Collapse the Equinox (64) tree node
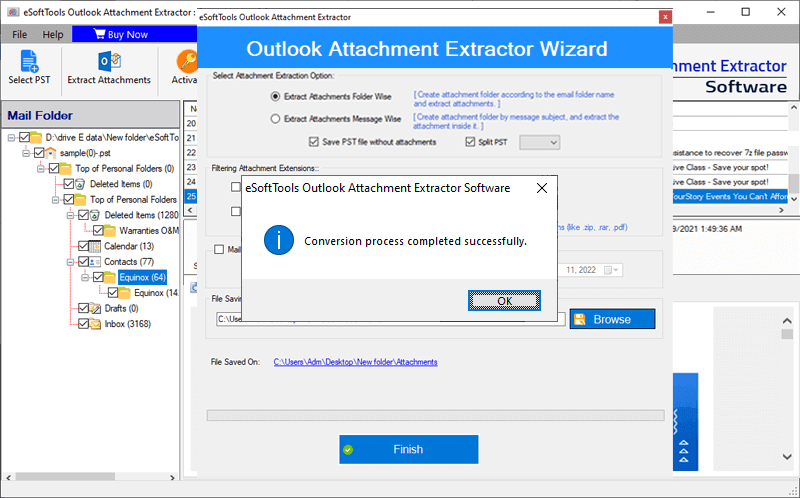 85,278
